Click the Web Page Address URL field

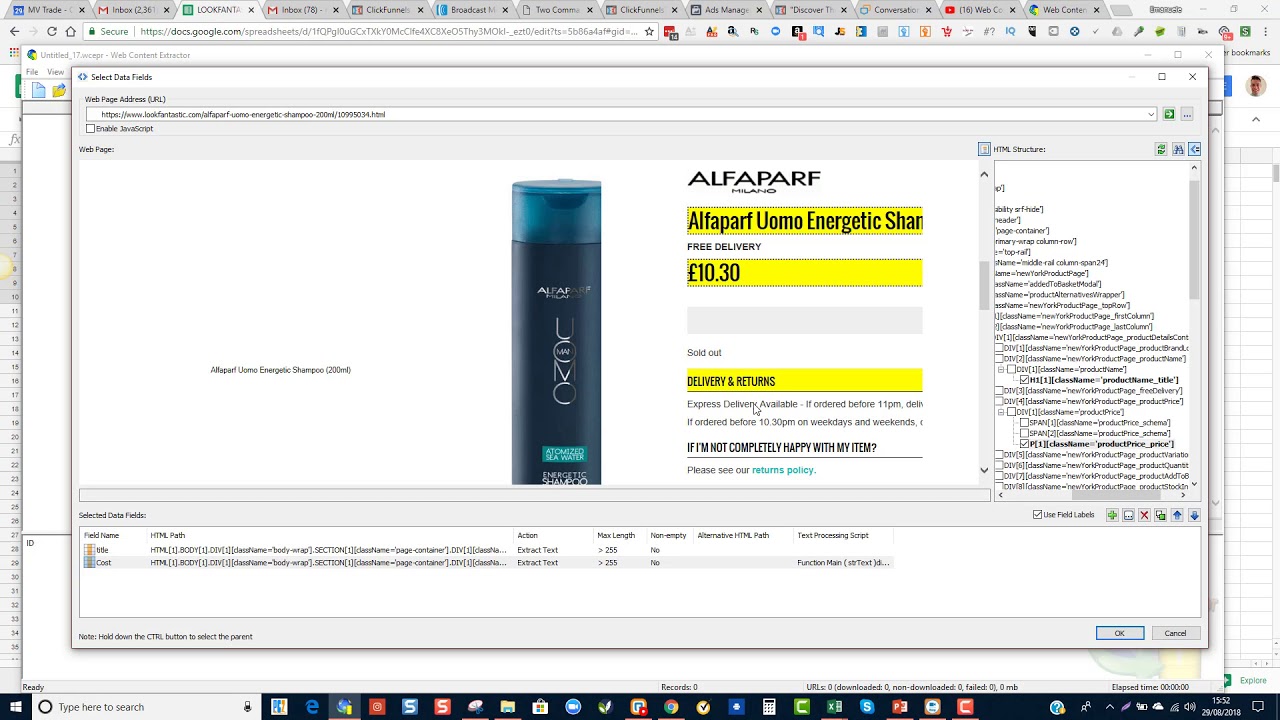point(620,114)
